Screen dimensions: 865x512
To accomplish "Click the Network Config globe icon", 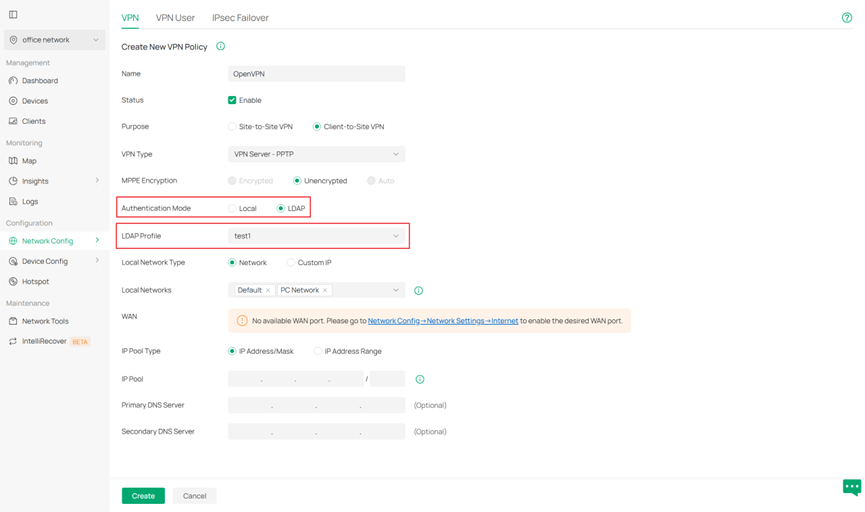I will coord(13,241).
